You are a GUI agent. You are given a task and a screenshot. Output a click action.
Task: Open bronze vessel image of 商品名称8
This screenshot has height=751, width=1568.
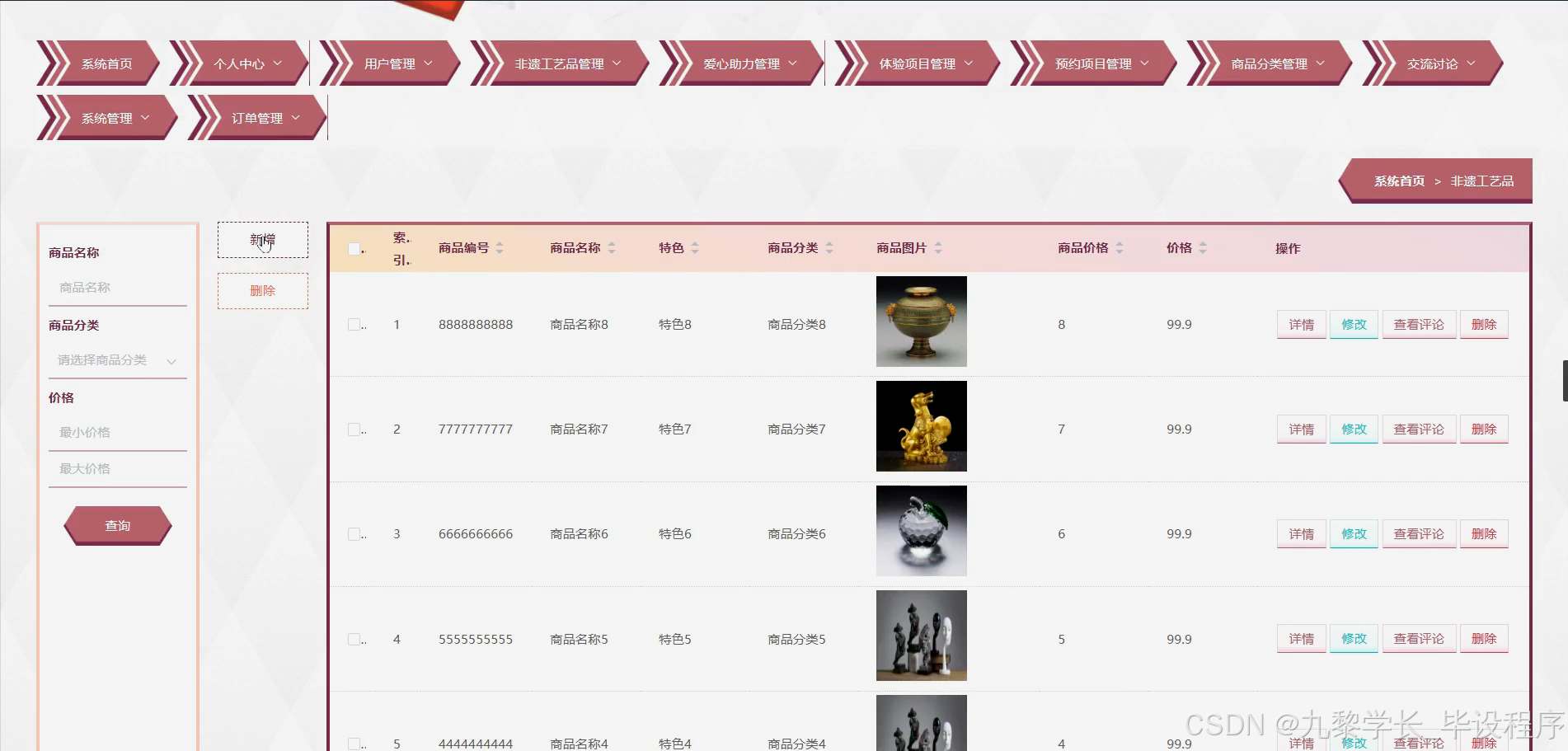click(922, 322)
